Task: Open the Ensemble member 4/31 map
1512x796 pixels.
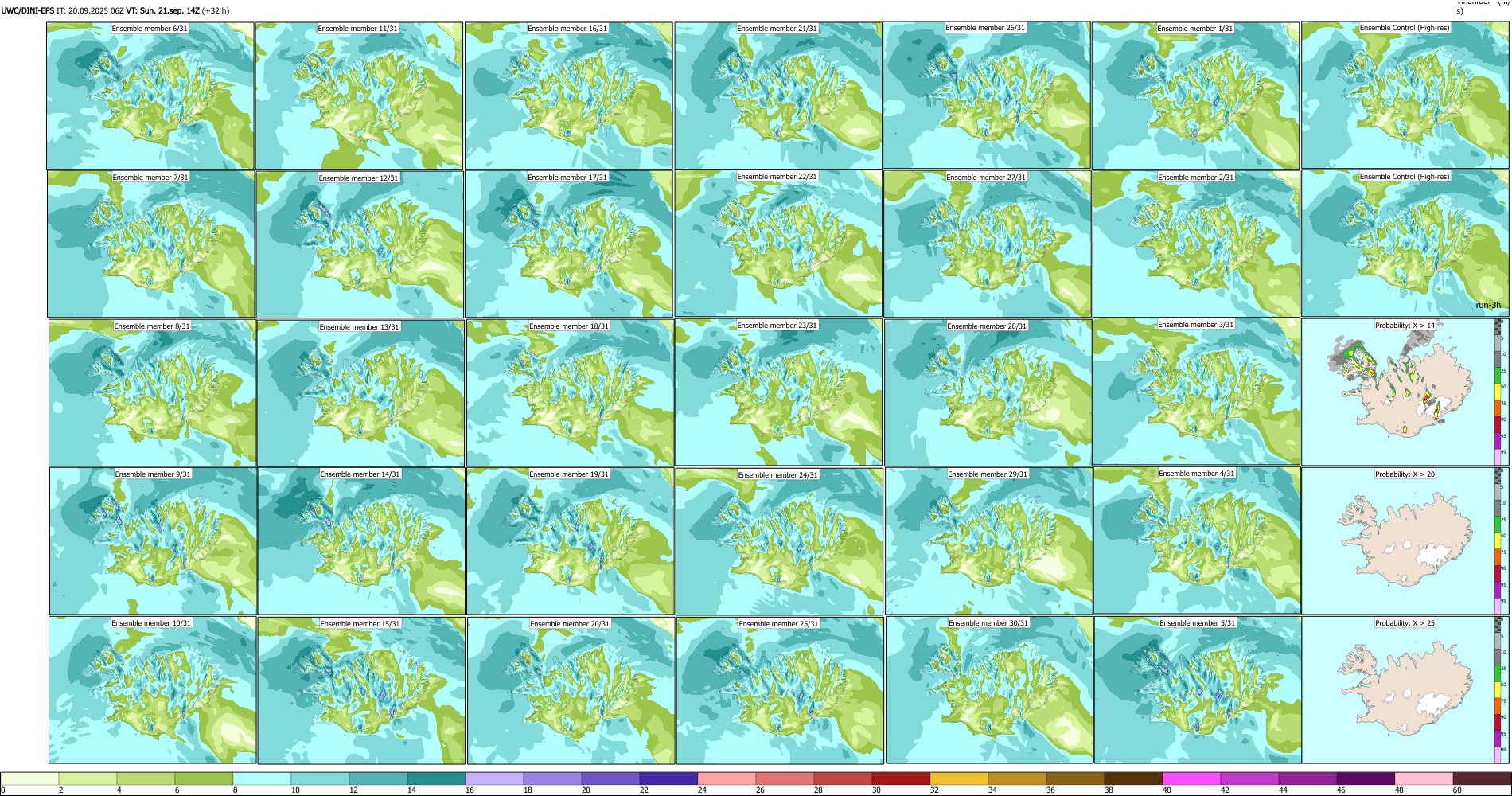Action: pyautogui.click(x=1197, y=540)
